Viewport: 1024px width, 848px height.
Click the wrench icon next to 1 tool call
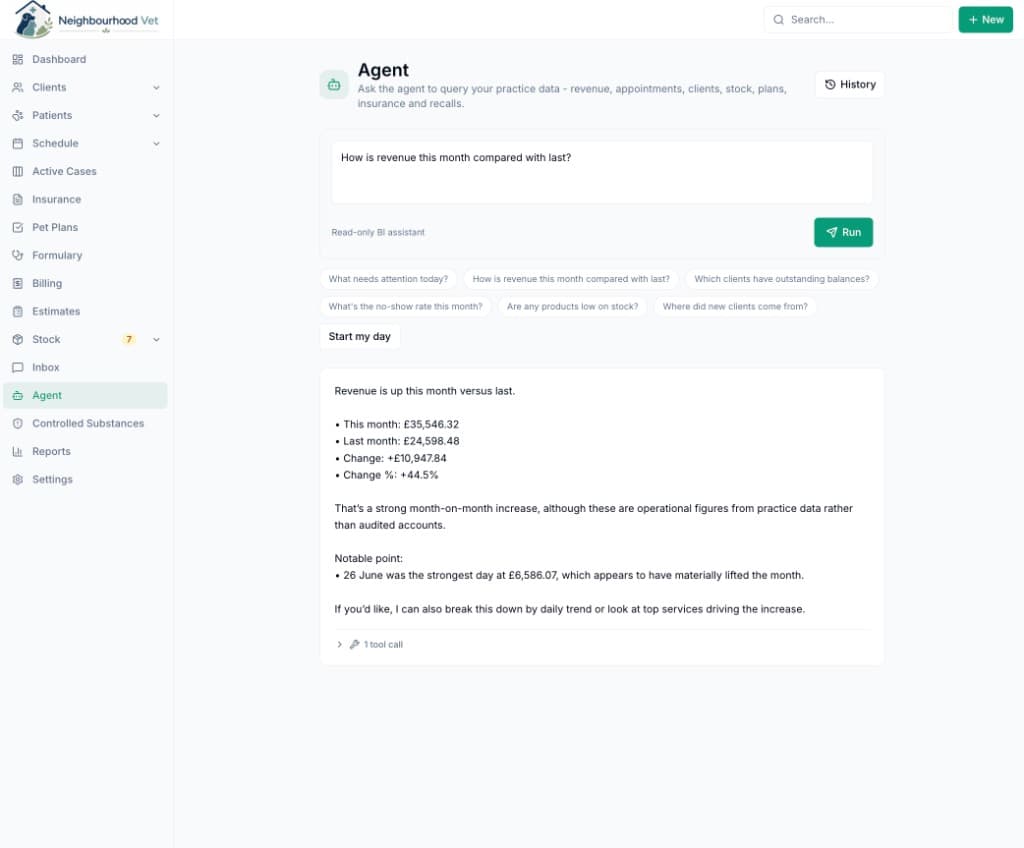tap(355, 645)
